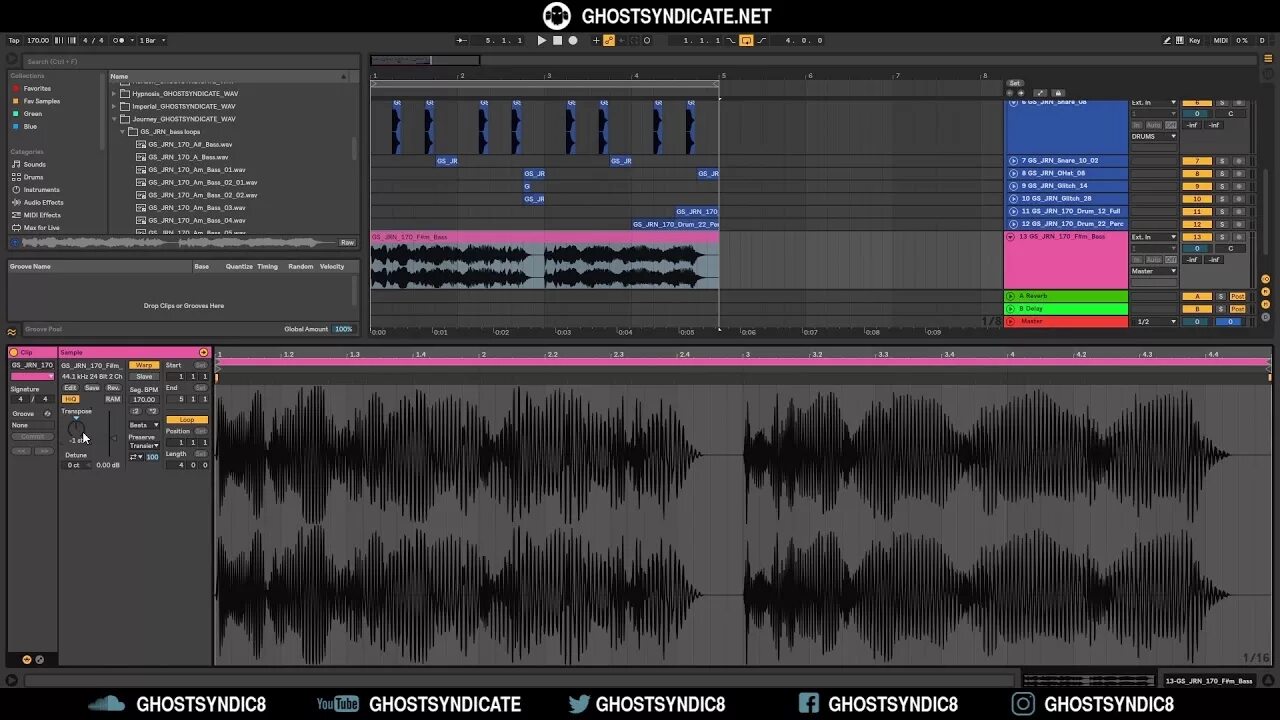Open the Max for Live category
Viewport: 1280px width, 720px height.
[41, 227]
